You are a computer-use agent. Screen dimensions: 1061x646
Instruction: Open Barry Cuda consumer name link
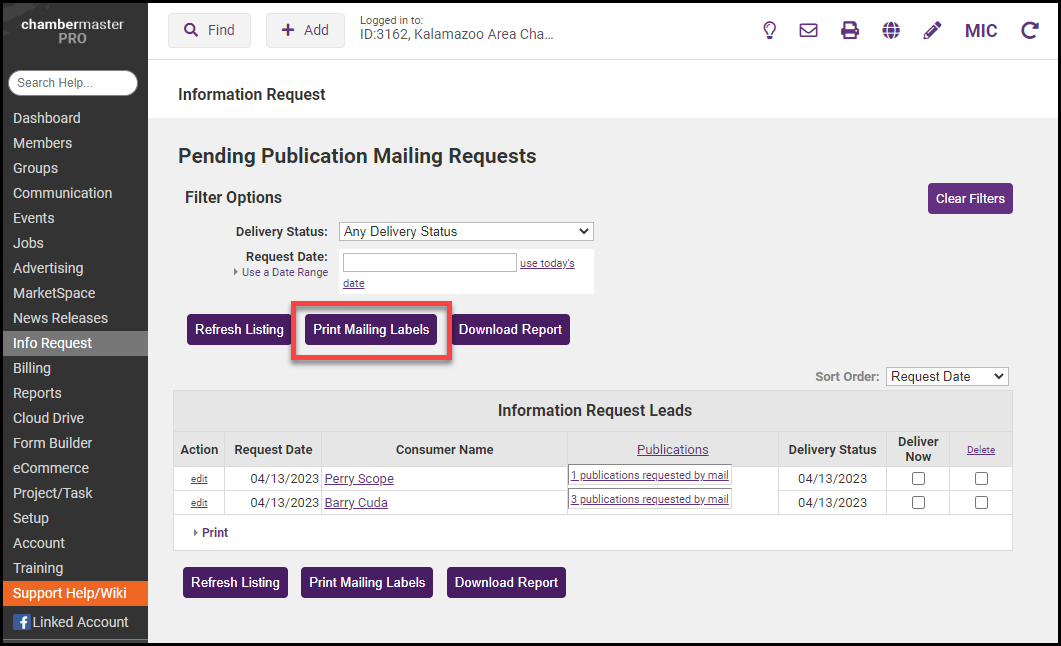[x=356, y=503]
